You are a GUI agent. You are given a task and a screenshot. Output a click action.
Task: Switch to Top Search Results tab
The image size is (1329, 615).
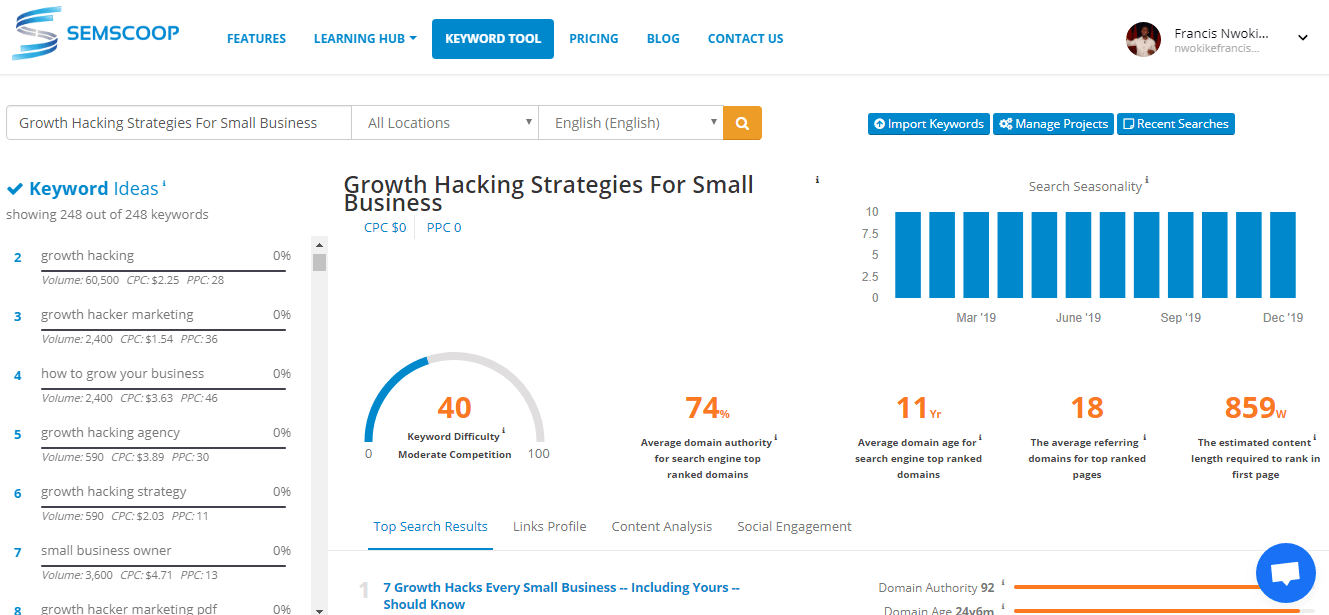[431, 527]
